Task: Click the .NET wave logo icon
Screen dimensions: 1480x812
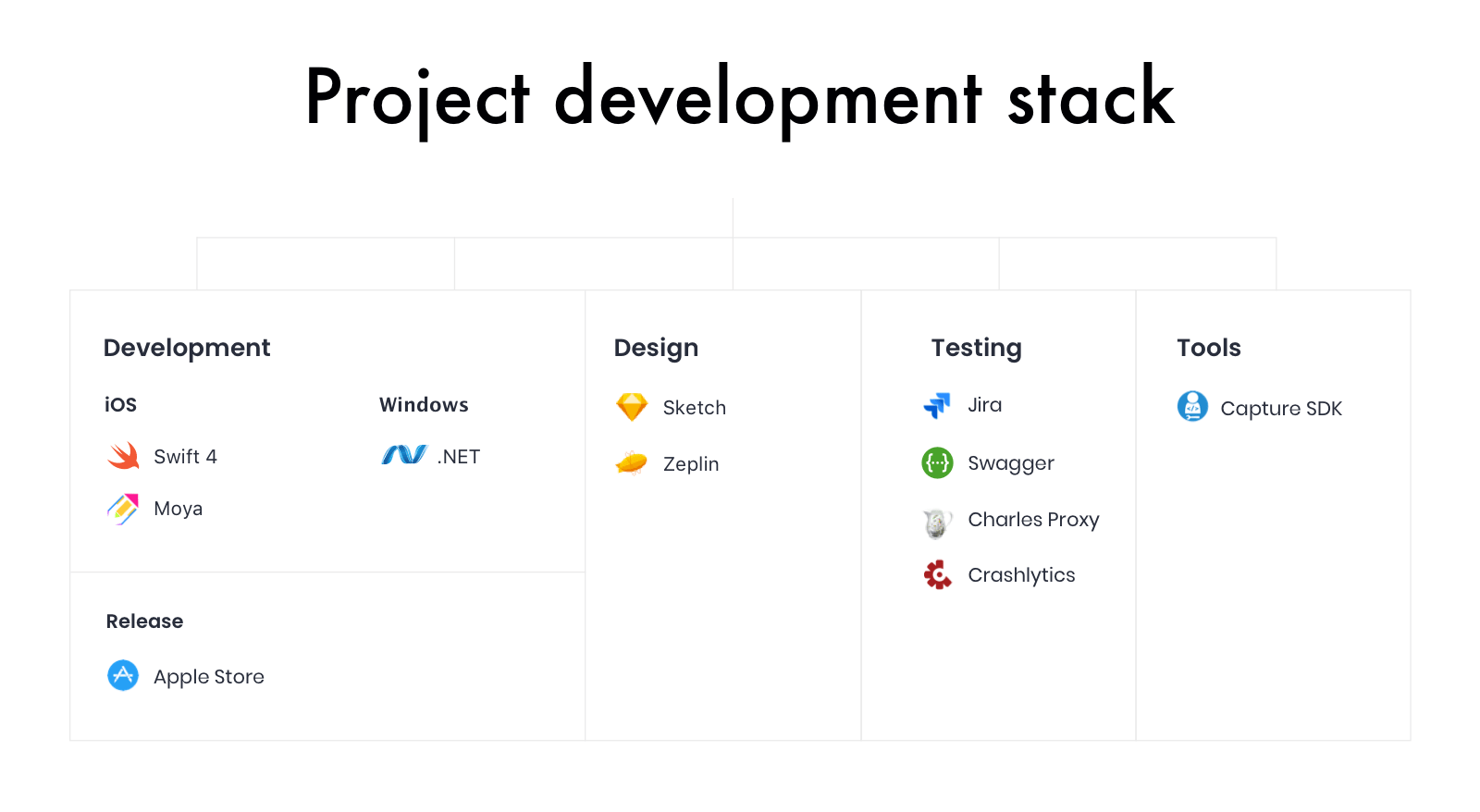Action: (x=404, y=455)
